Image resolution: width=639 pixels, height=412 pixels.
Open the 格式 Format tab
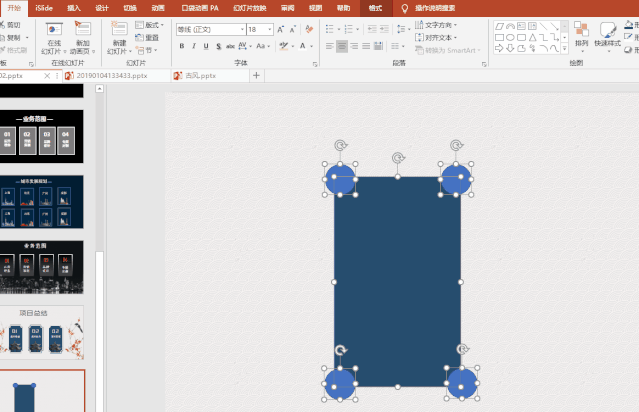point(375,8)
